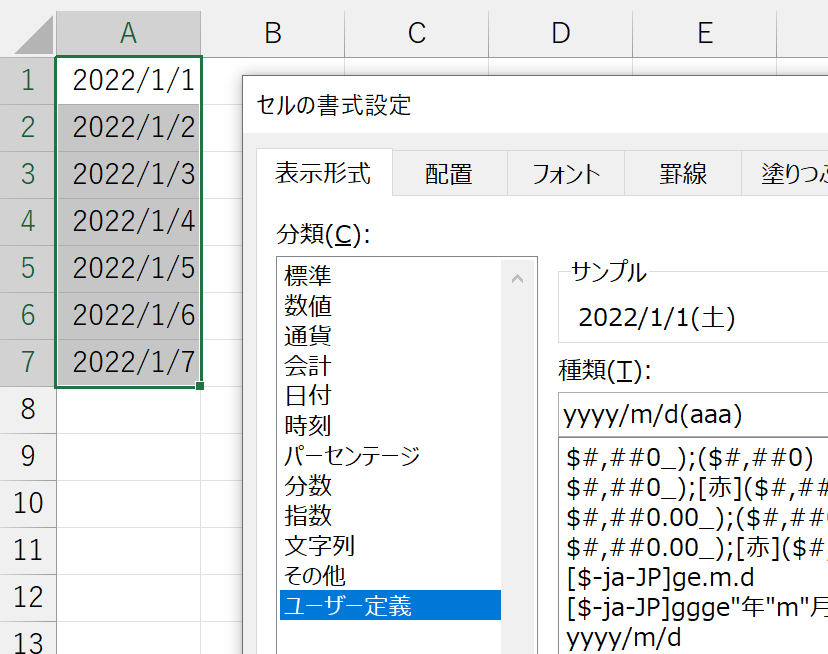The image size is (828, 654).
Task: Select row 3 header
Action: click(x=27, y=174)
